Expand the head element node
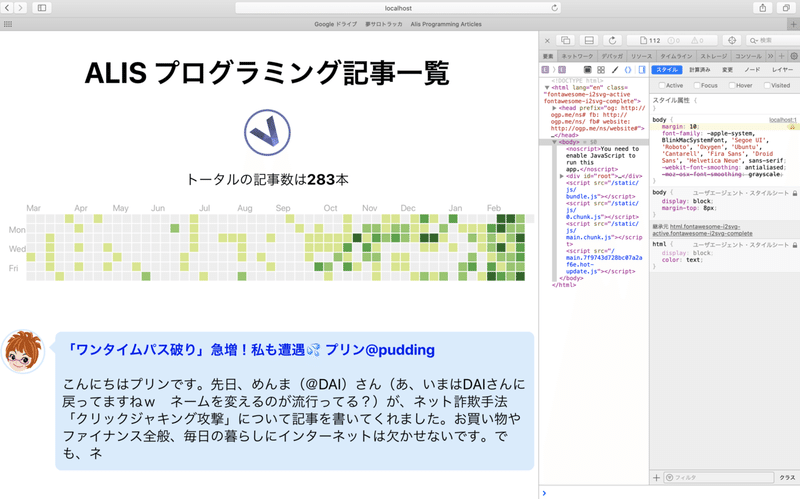The image size is (800, 499). pos(554,108)
